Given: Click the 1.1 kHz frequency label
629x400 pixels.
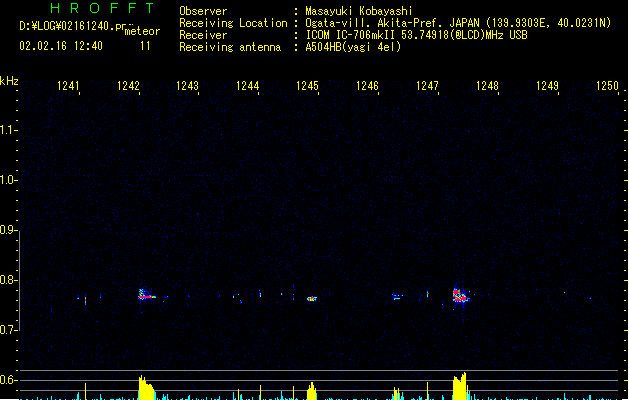Looking at the screenshot, I should (x=7, y=130).
